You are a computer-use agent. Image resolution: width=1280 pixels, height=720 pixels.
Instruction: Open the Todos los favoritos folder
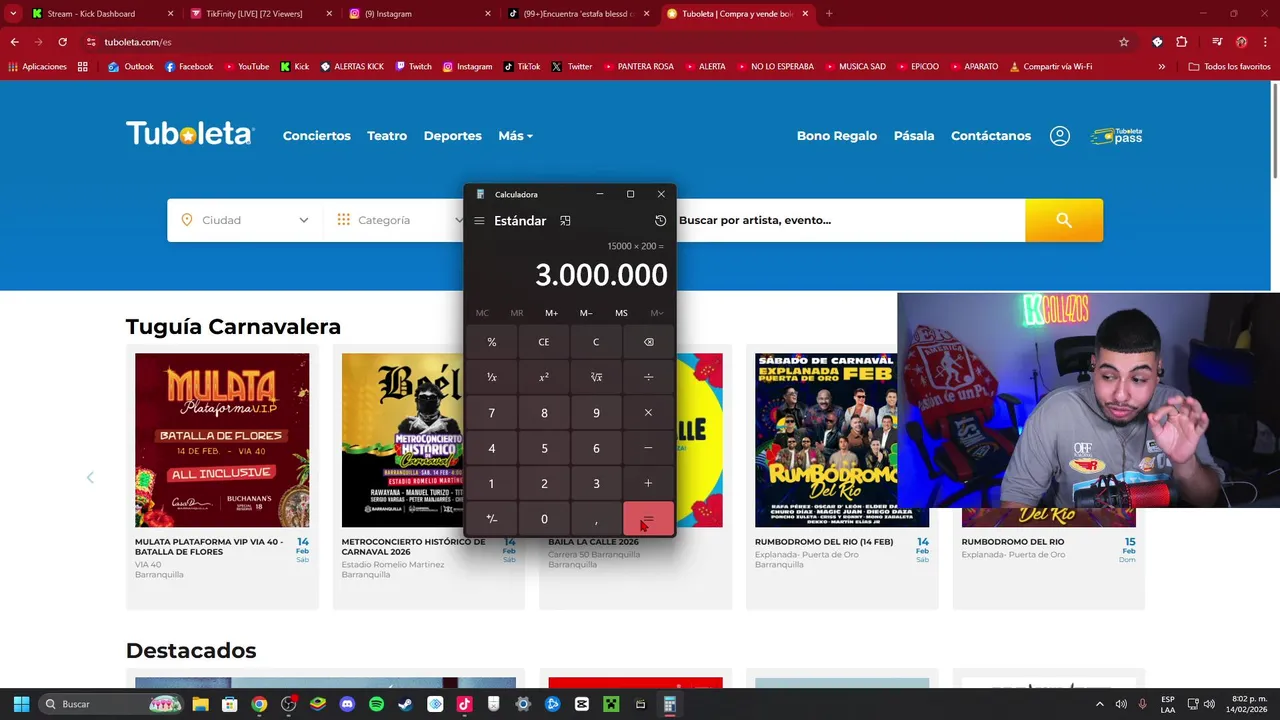(x=1230, y=67)
